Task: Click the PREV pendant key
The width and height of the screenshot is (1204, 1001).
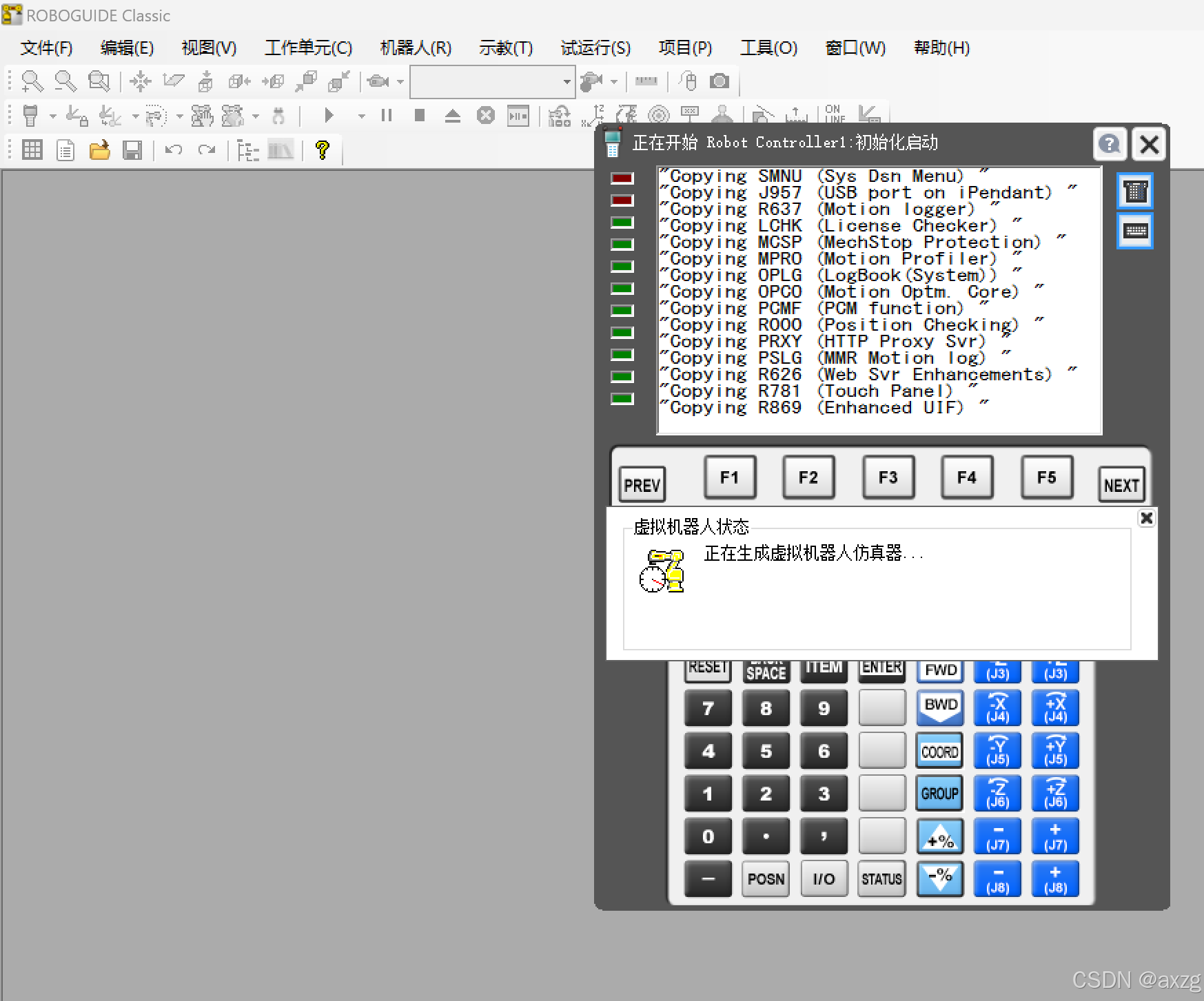Action: pyautogui.click(x=642, y=485)
